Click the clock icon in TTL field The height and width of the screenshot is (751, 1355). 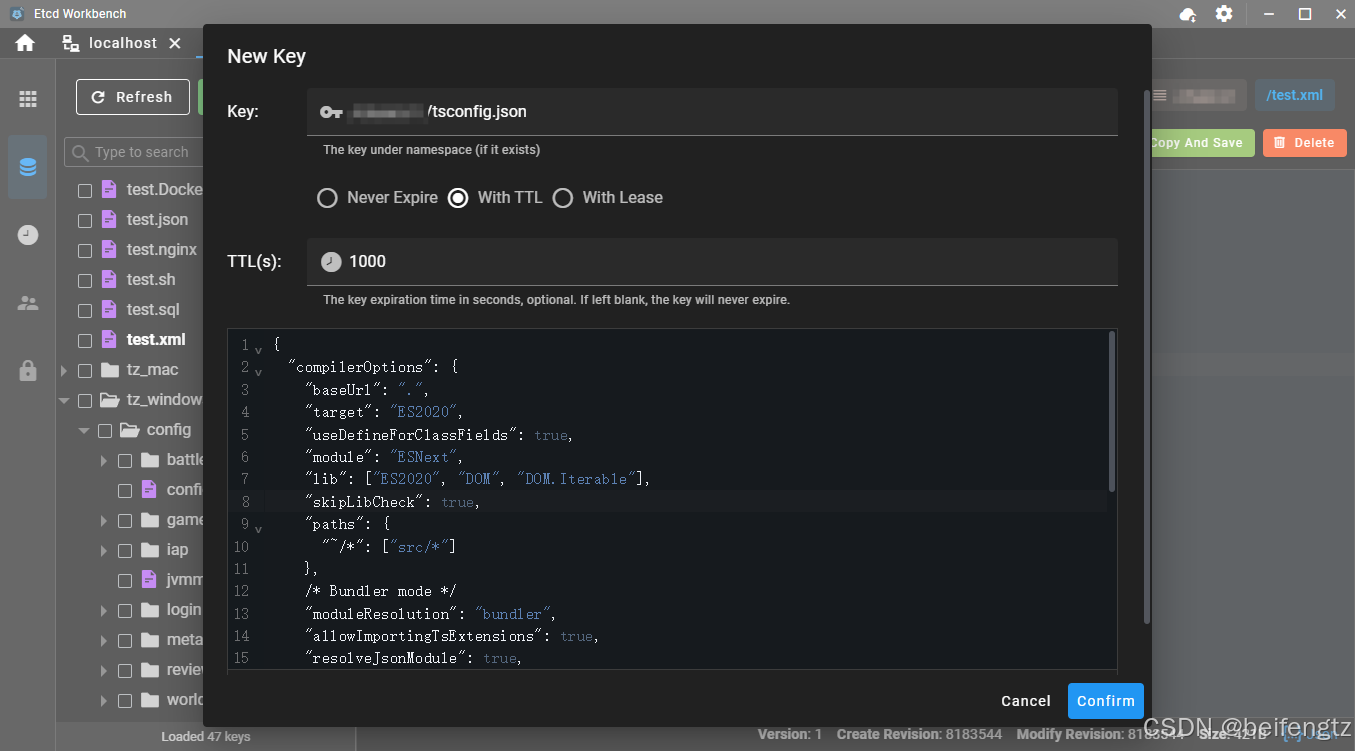(331, 262)
